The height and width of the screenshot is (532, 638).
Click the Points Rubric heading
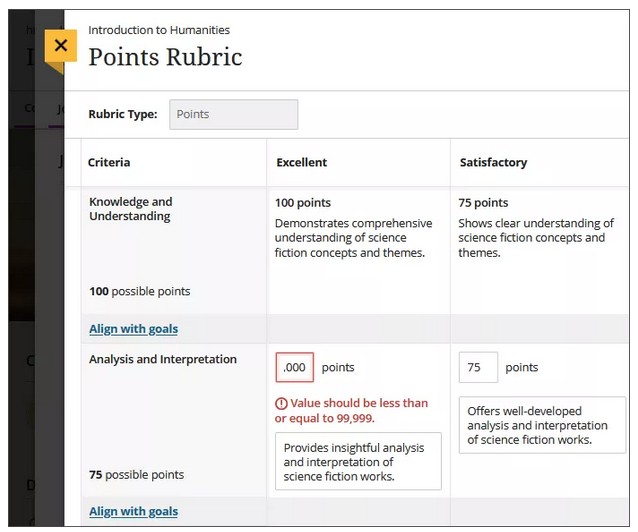point(165,57)
